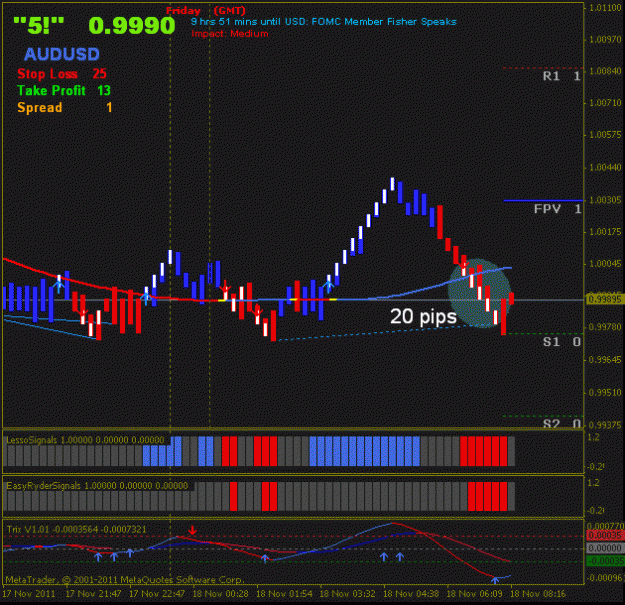Screen dimensions: 625x605
Task: Click the Friday (GMT) header text
Action: [x=205, y=11]
